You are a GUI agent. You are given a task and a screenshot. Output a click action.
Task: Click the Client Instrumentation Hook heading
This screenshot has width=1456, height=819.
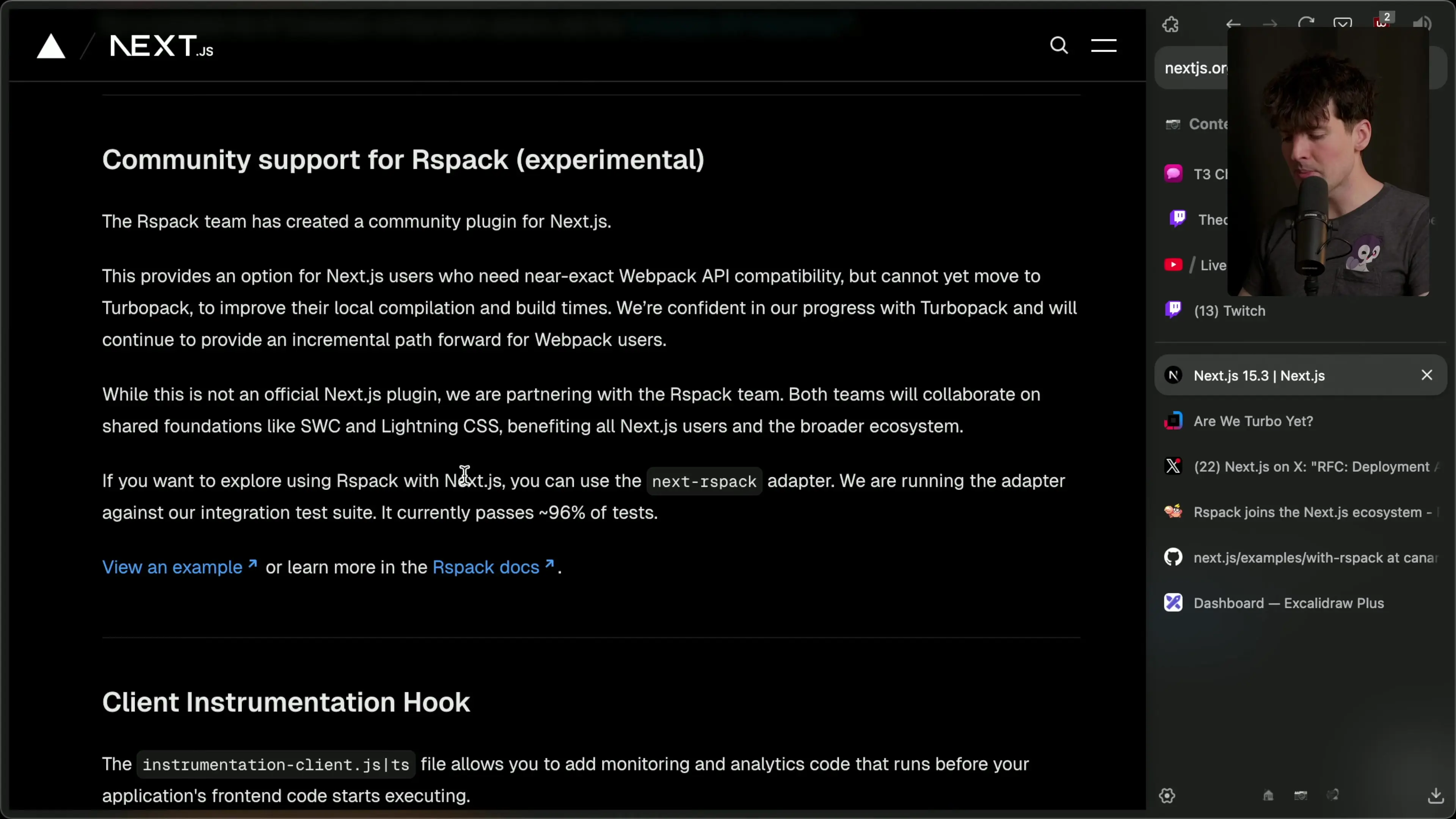[x=286, y=702]
